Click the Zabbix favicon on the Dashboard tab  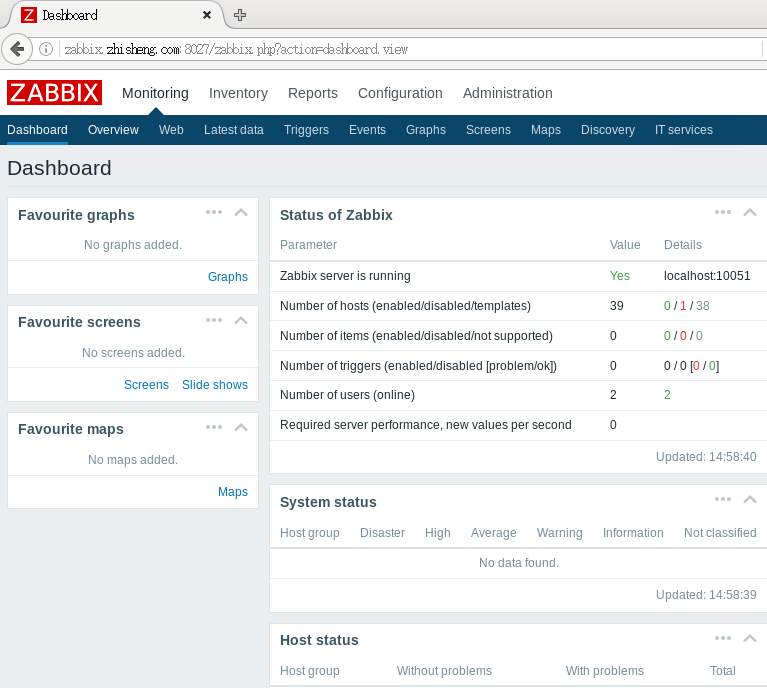[29, 15]
